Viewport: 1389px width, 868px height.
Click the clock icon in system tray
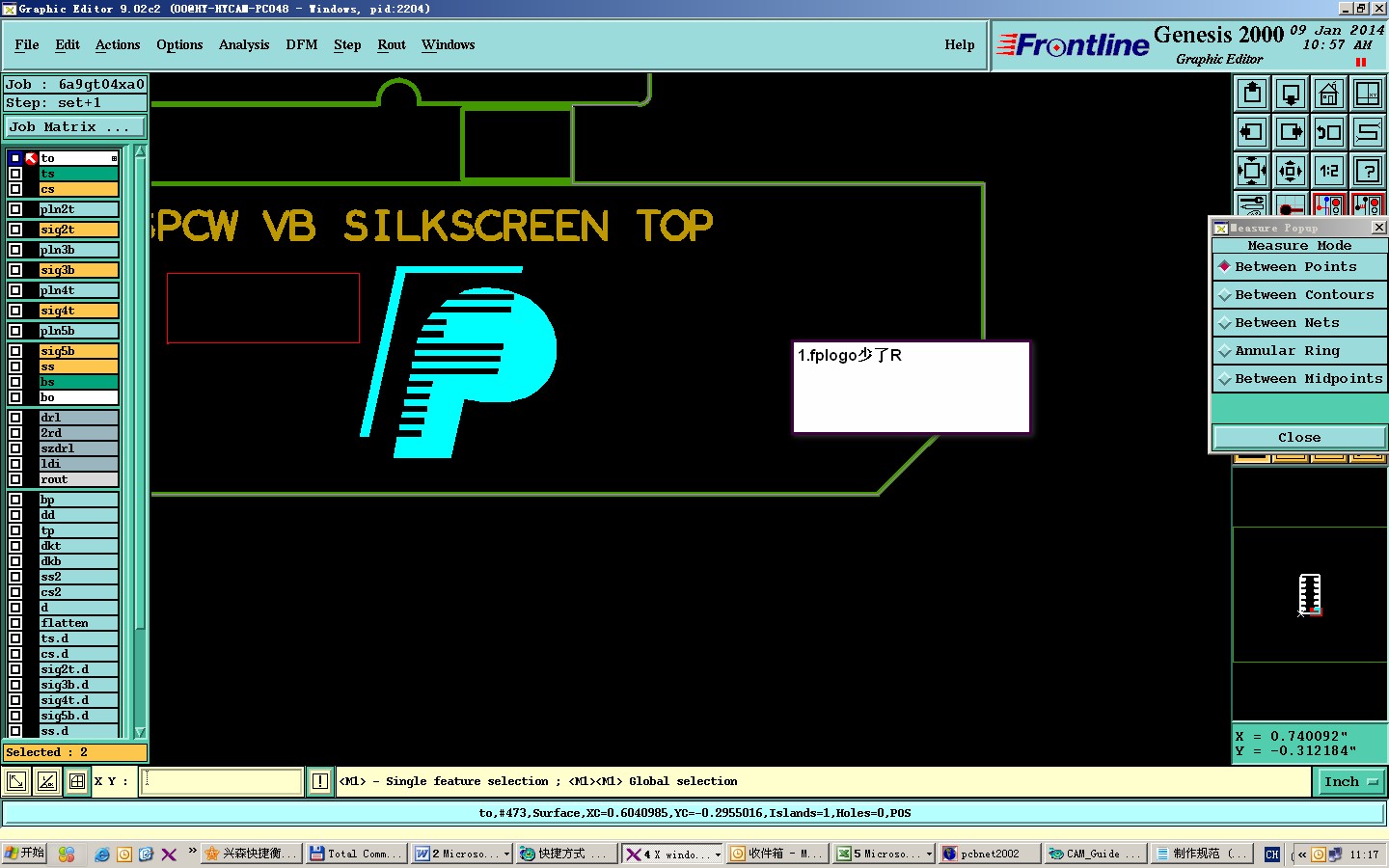(1319, 854)
